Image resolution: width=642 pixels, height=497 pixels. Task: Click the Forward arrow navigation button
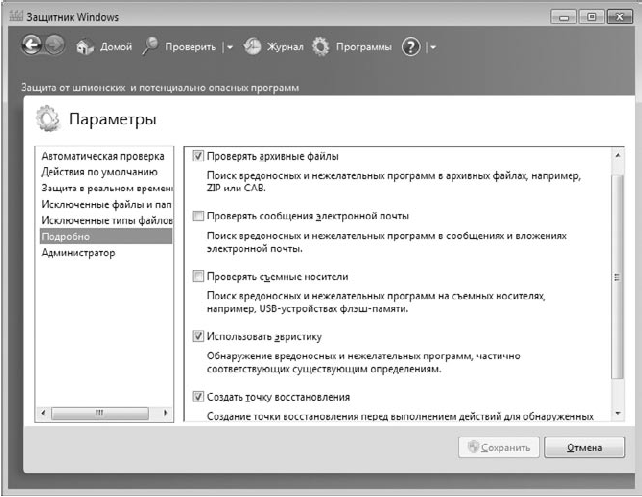click(55, 44)
